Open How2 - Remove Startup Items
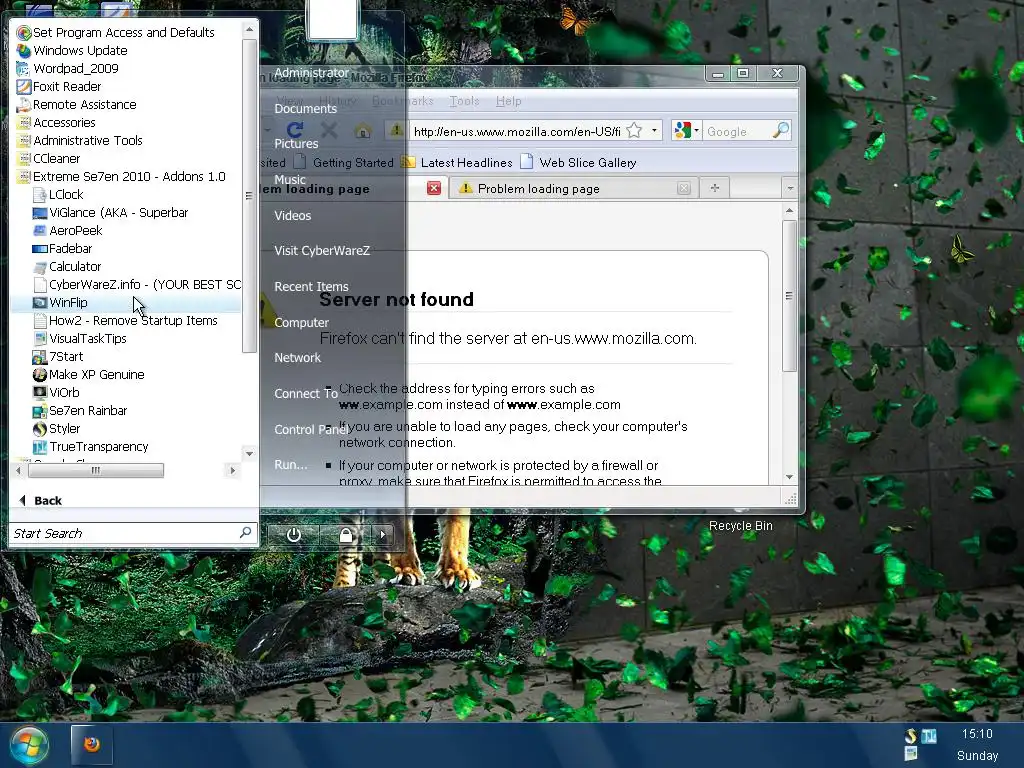1024x768 pixels. [x=133, y=320]
